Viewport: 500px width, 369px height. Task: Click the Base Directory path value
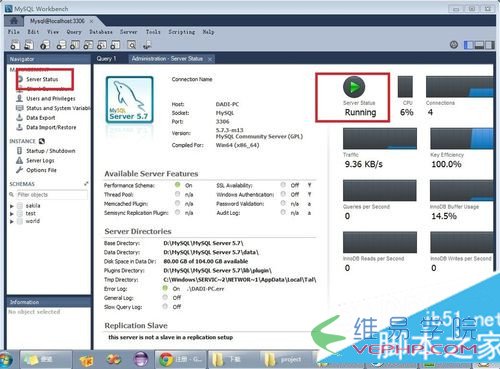pyautogui.click(x=203, y=243)
